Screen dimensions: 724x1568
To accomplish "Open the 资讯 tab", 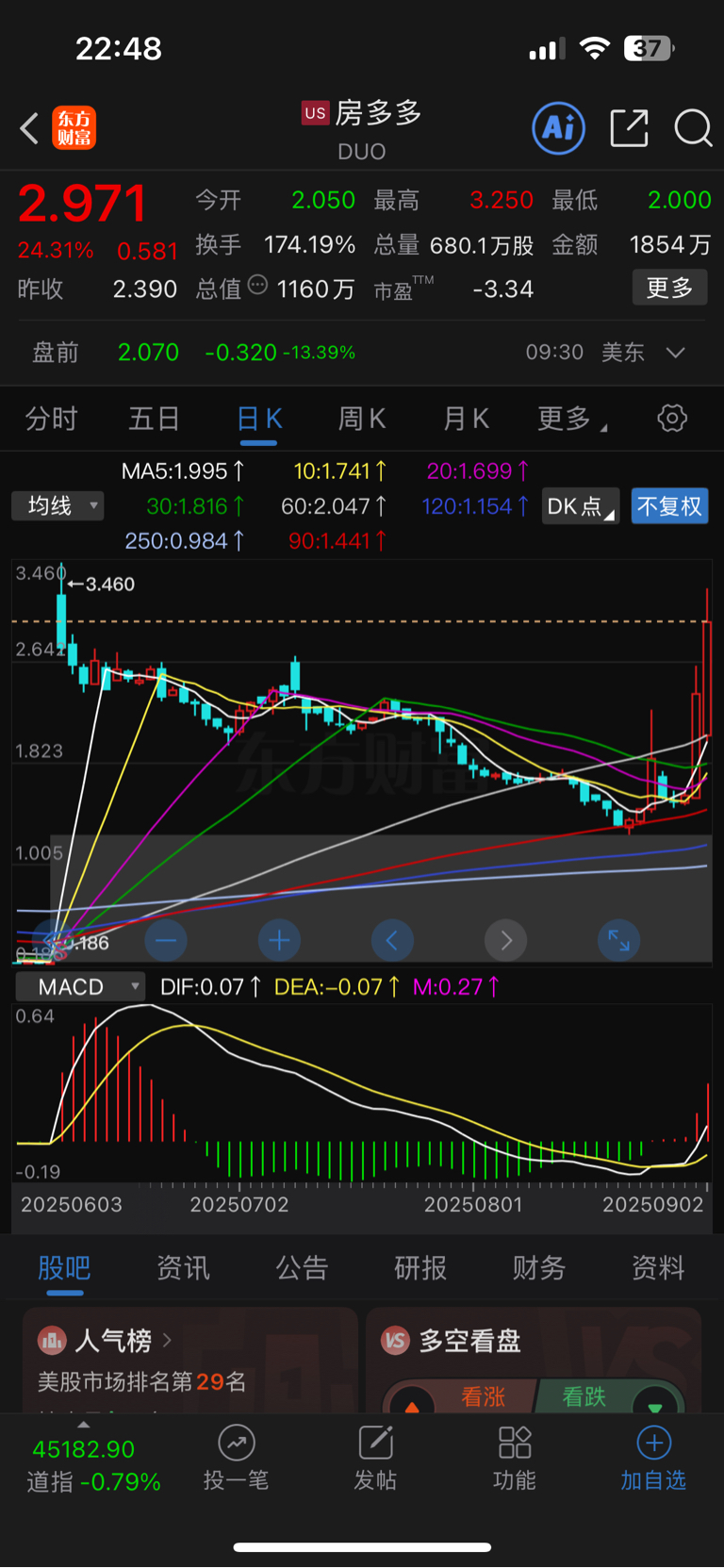I will tap(183, 1268).
